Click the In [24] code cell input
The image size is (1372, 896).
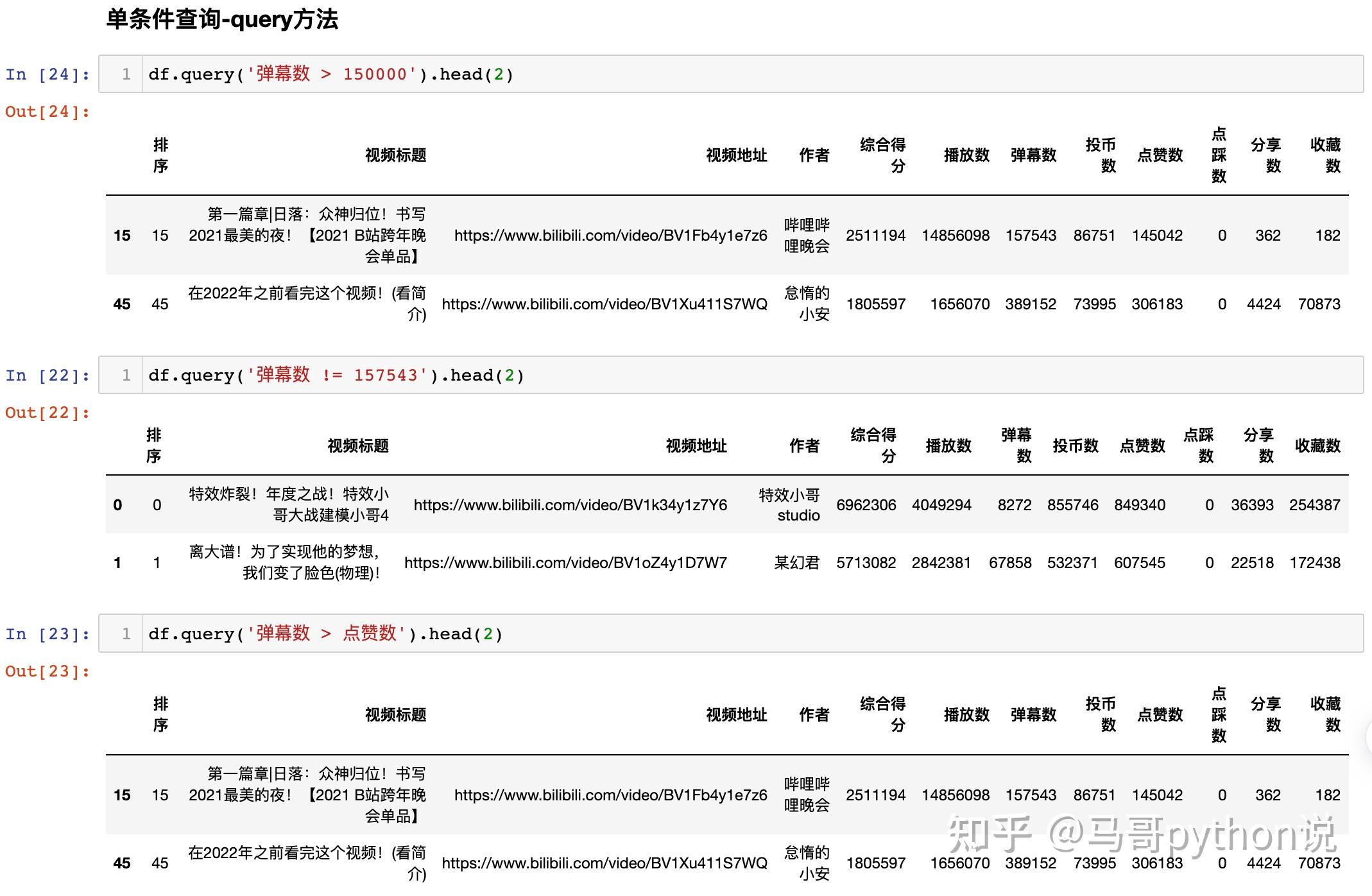pyautogui.click(x=751, y=74)
